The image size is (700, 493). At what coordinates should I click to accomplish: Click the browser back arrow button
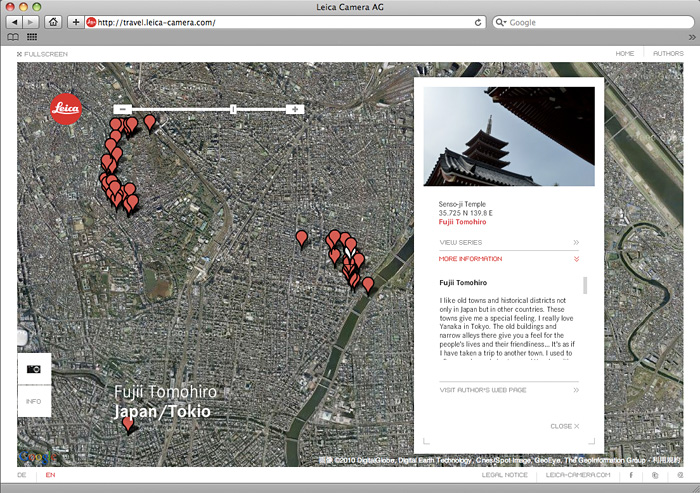14,22
